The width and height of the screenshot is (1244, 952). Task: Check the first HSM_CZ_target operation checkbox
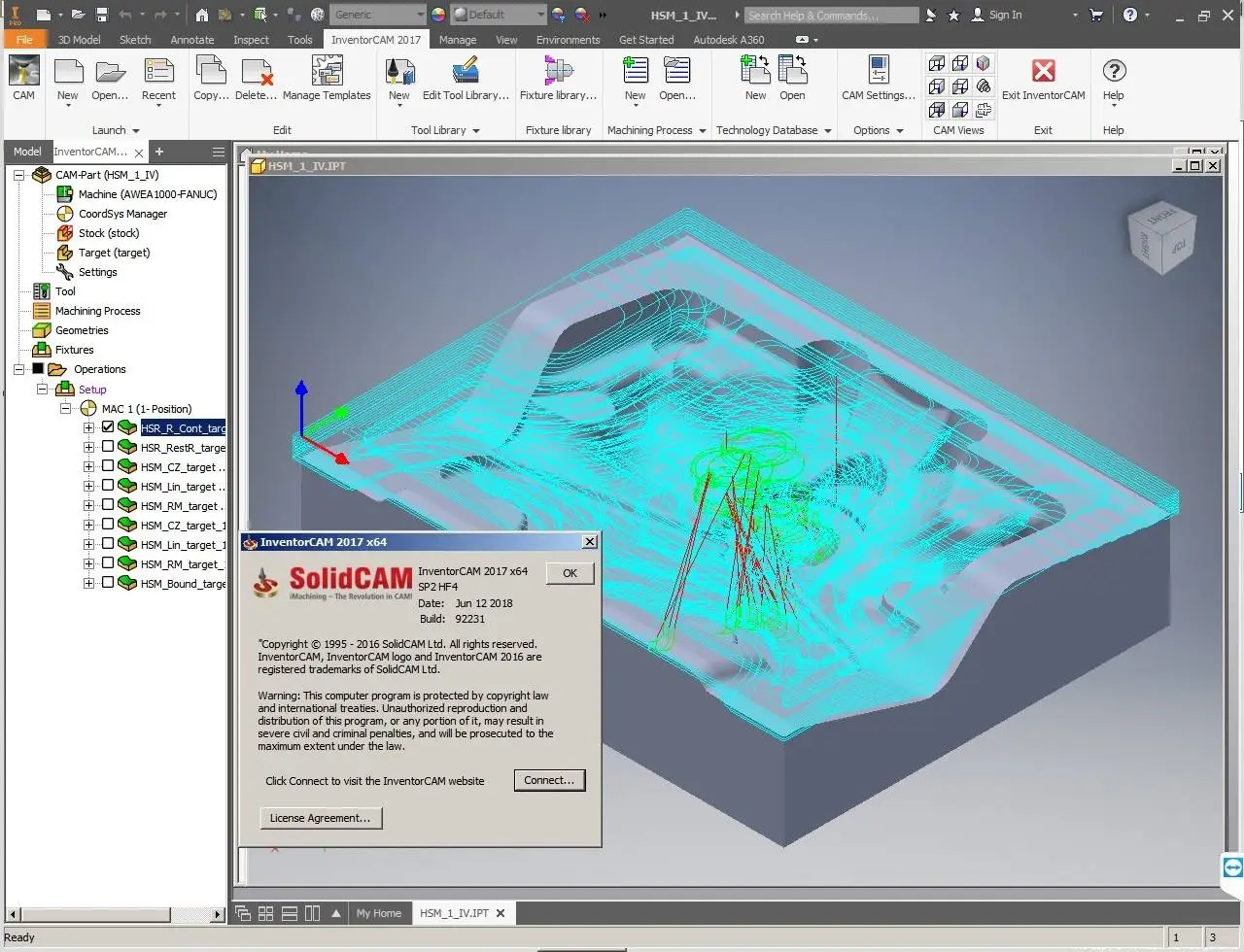(x=108, y=466)
